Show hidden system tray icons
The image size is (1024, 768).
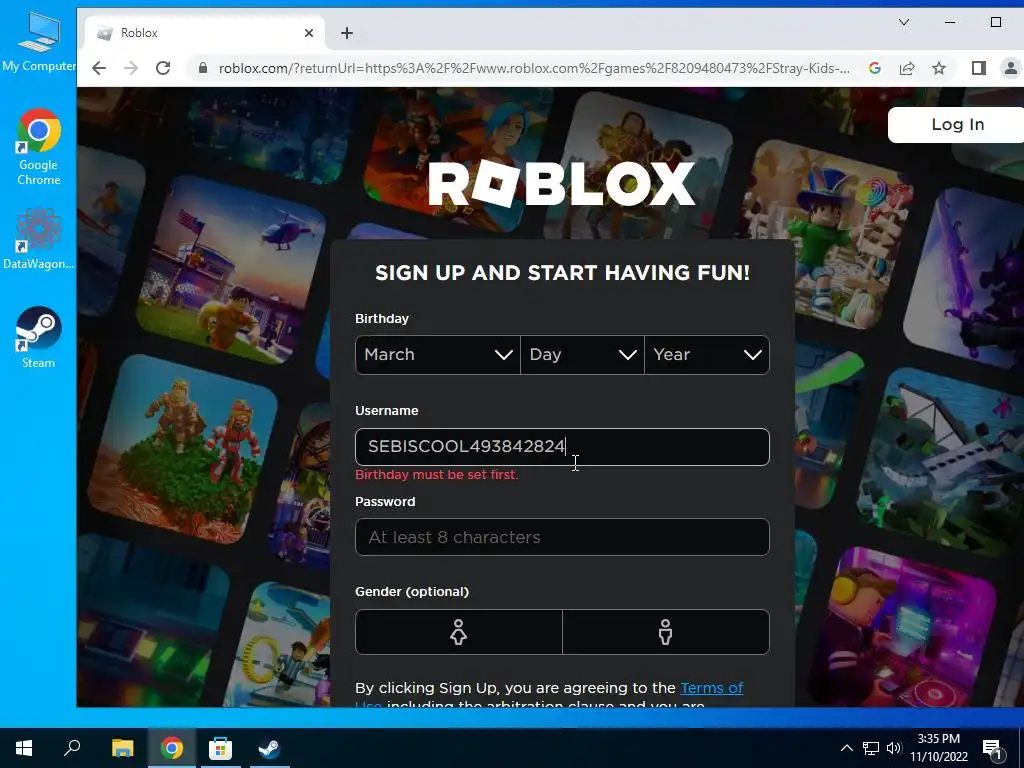846,748
